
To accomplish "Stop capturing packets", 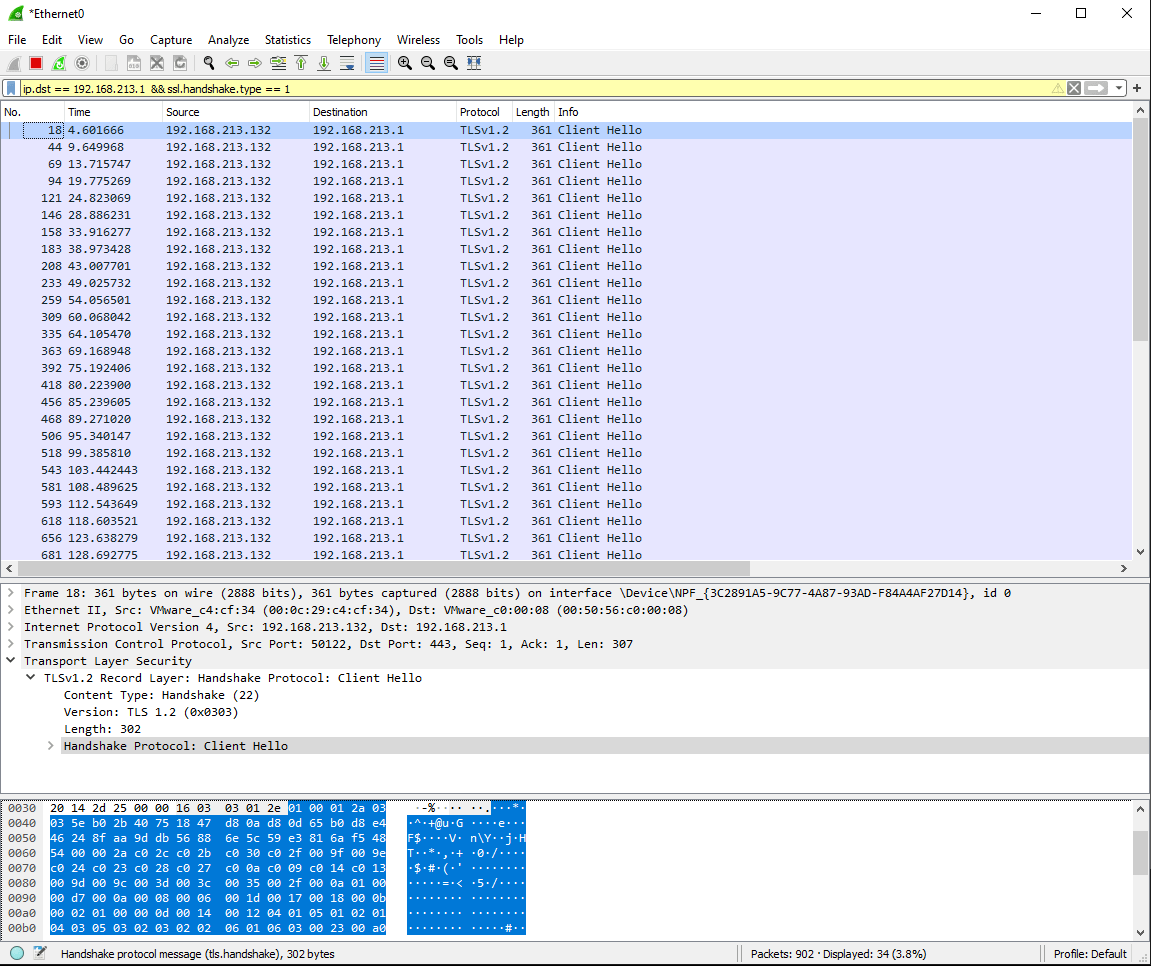I will click(x=35, y=62).
